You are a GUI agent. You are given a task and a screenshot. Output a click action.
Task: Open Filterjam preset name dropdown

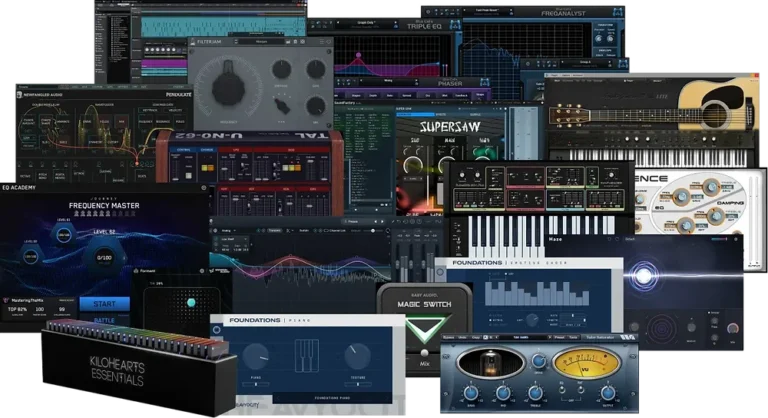click(x=262, y=42)
